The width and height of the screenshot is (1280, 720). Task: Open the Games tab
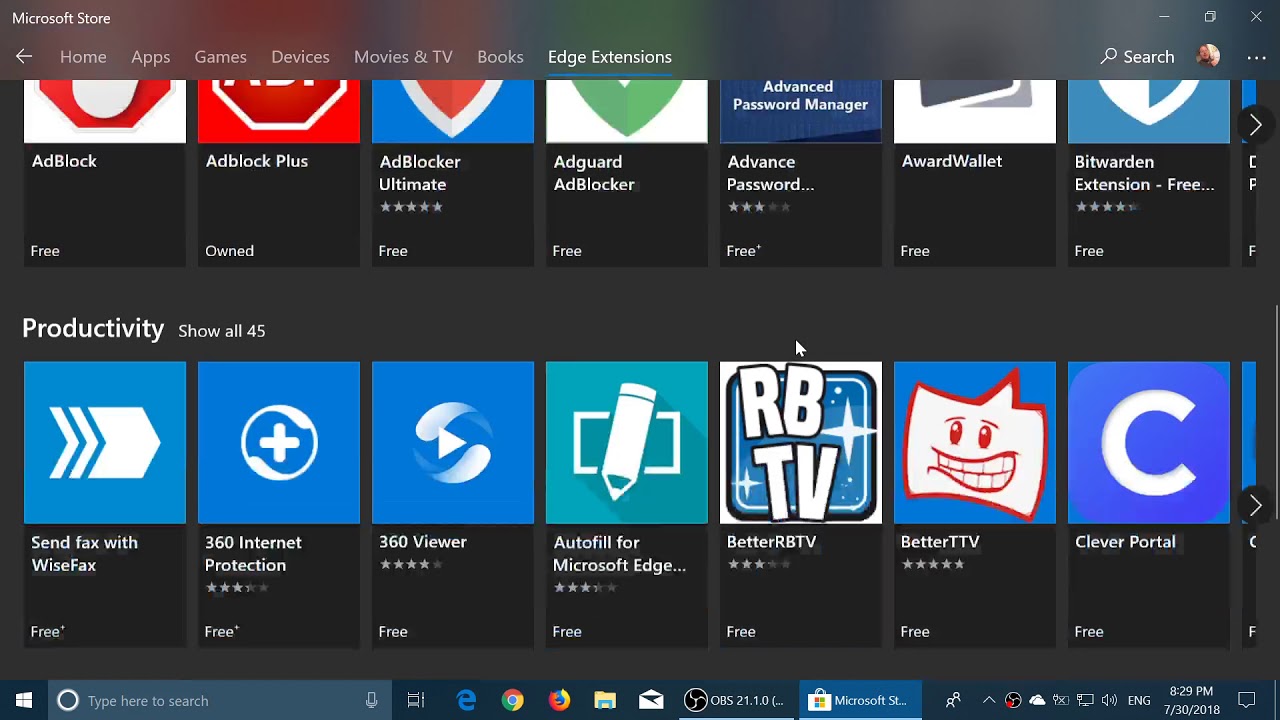tap(221, 57)
